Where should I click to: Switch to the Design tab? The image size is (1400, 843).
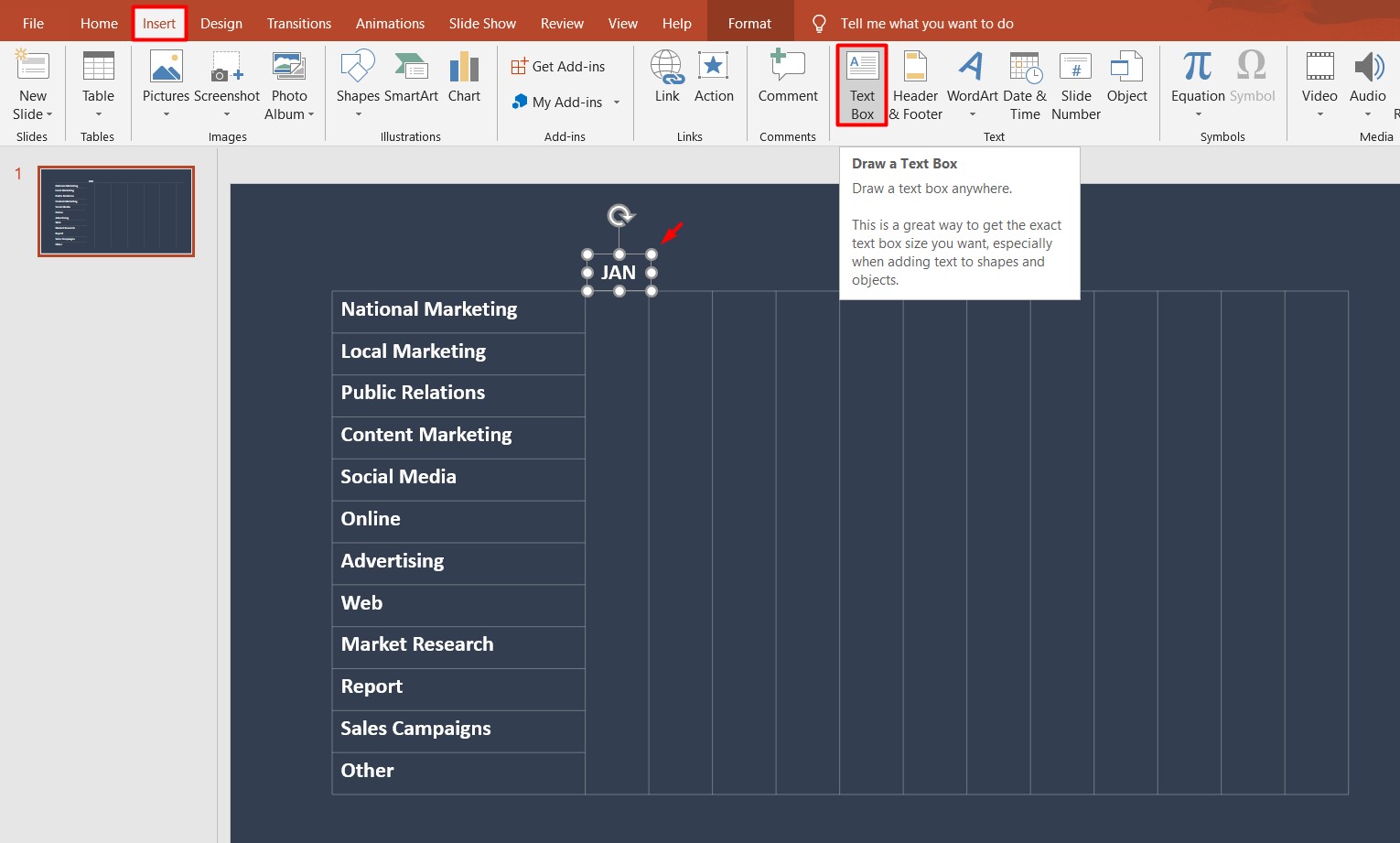click(x=221, y=22)
